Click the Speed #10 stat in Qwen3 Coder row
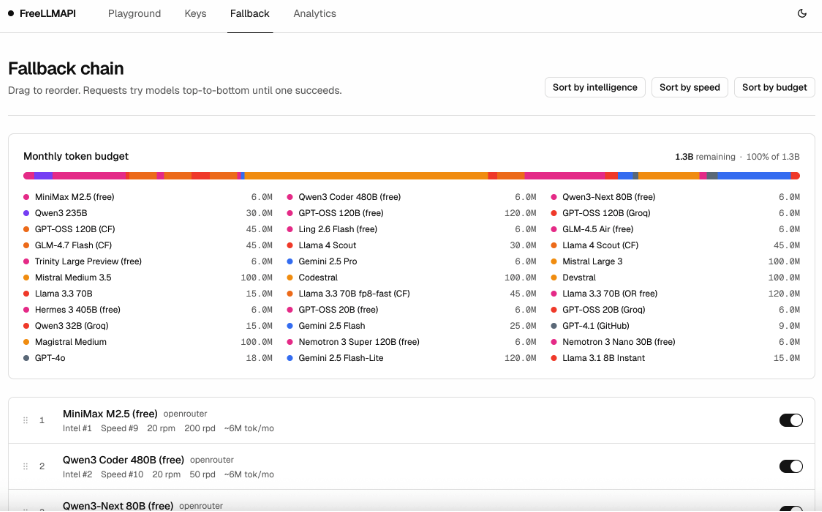The height and width of the screenshot is (512, 822). [x=122, y=474]
